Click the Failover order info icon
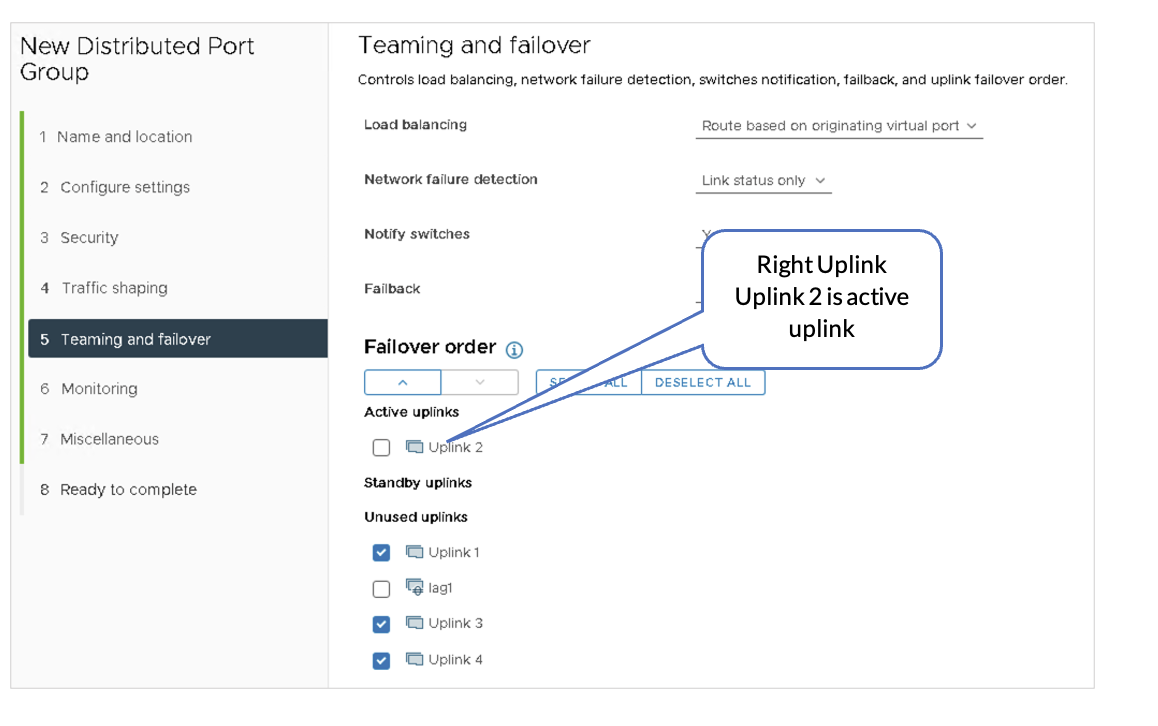 (x=514, y=349)
